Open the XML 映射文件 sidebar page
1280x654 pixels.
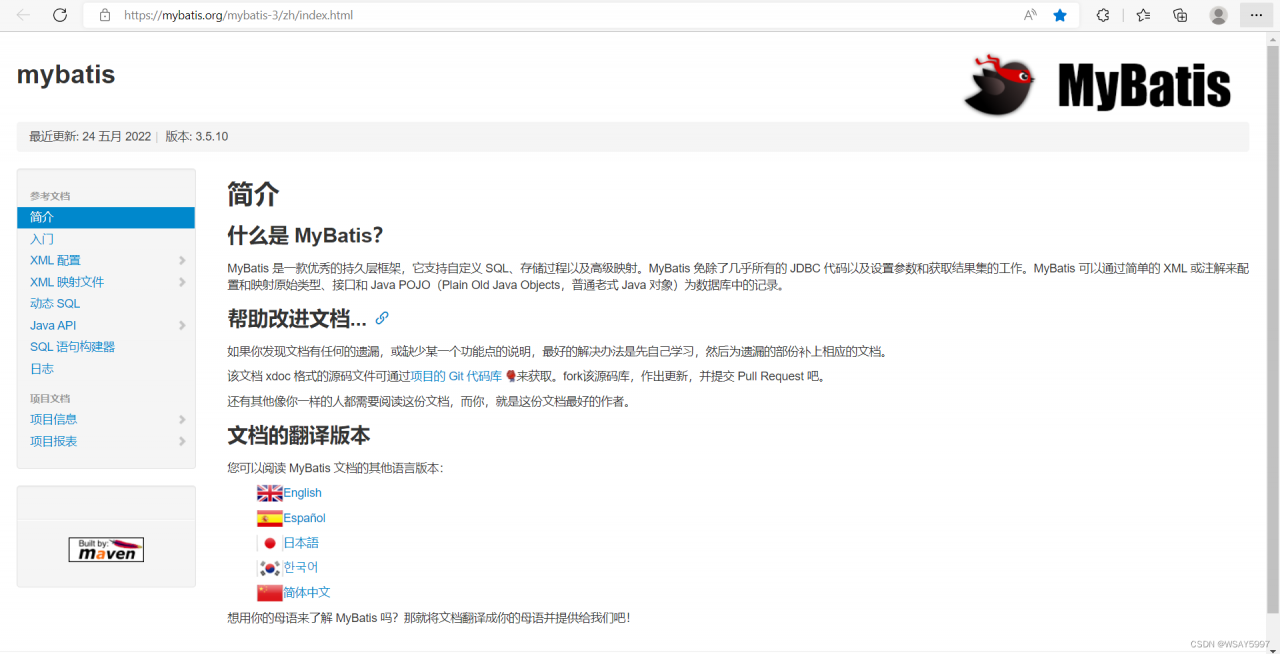point(67,282)
